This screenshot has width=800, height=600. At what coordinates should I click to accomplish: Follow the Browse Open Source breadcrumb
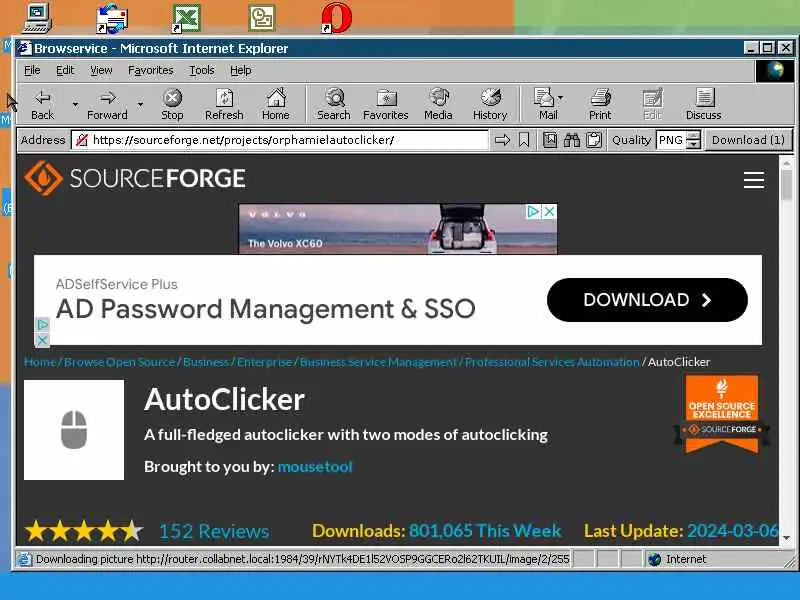[x=119, y=362]
